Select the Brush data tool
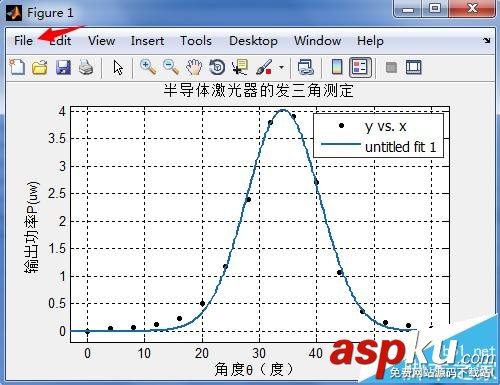This screenshot has width=500, height=385. [264, 67]
